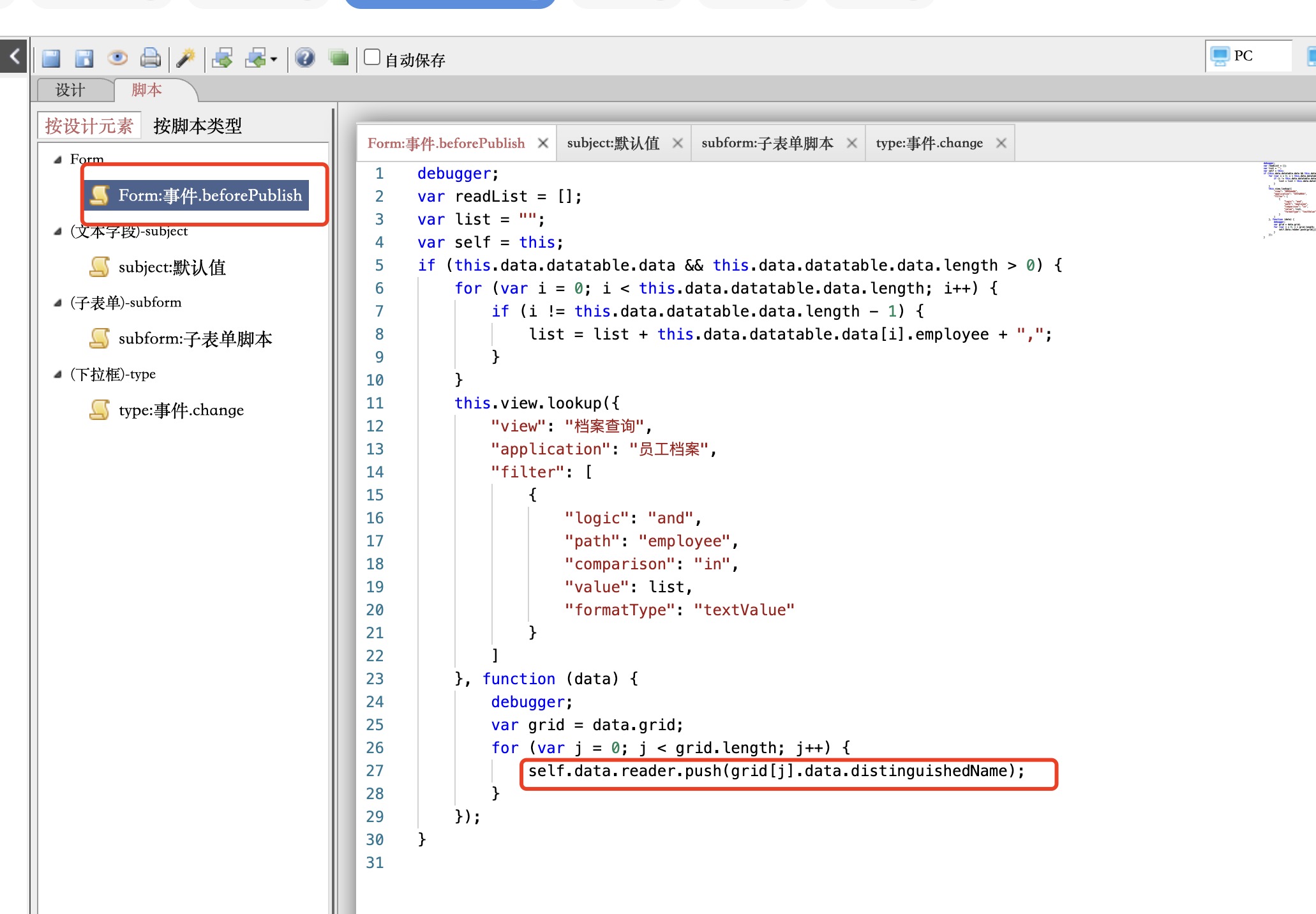Collapse side panel with left chevron
Viewport: 1316px width, 914px height.
coord(14,57)
